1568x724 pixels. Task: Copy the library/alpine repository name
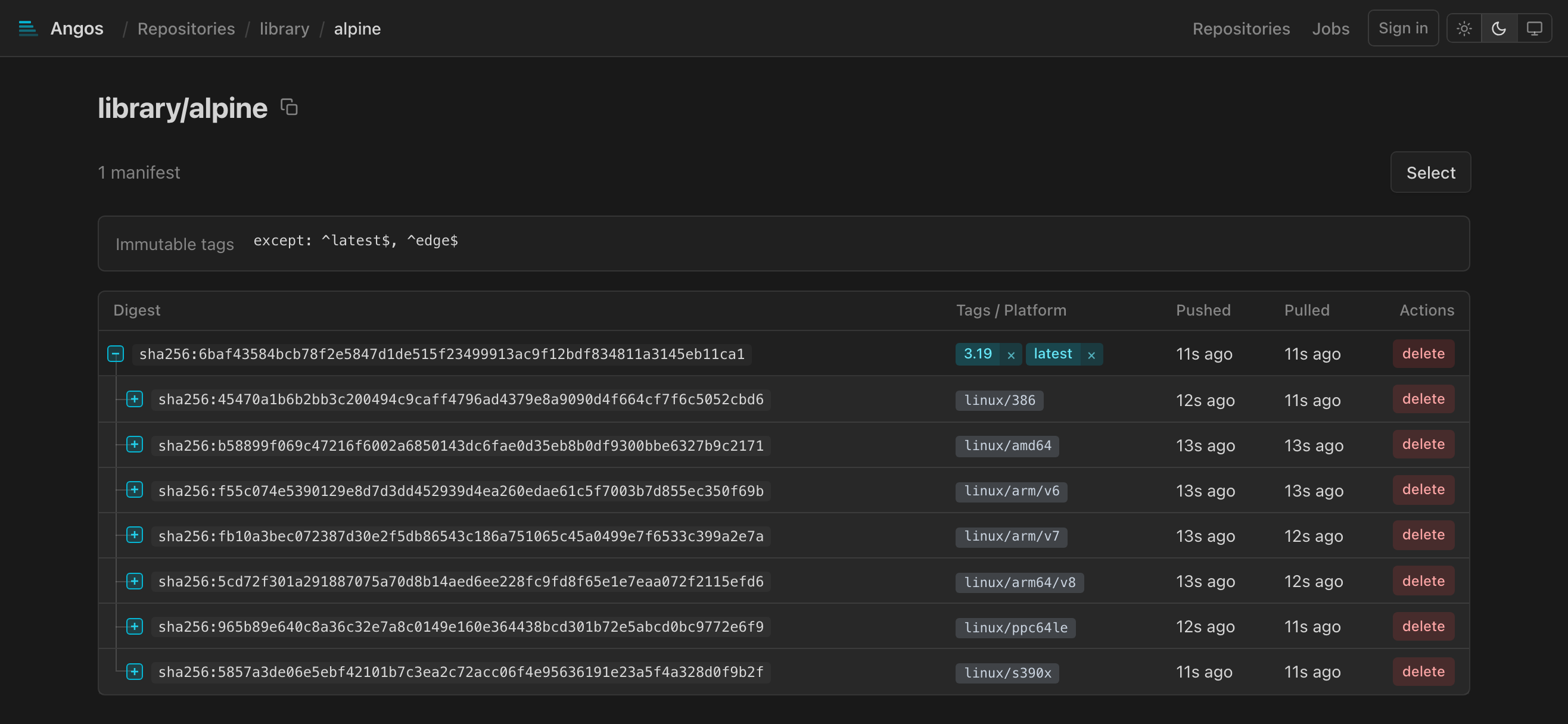pos(289,108)
